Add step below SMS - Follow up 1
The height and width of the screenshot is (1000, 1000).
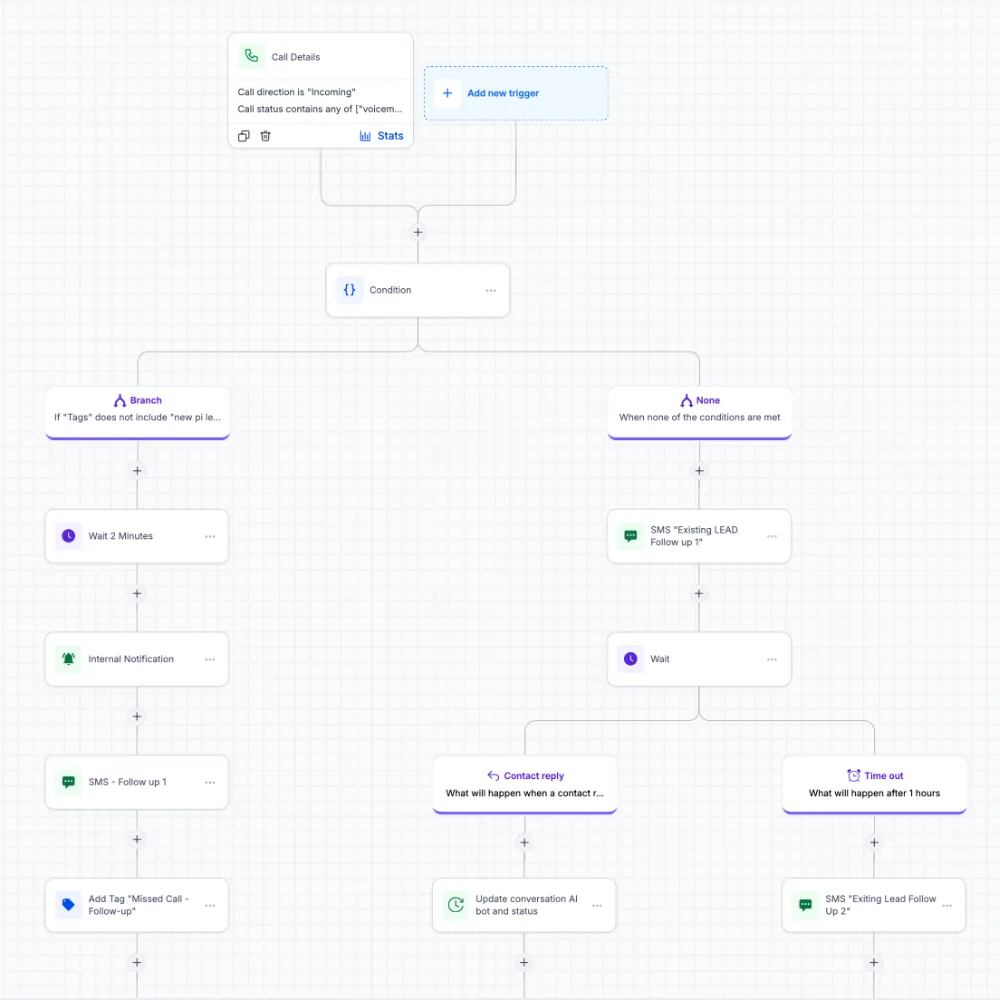136,839
